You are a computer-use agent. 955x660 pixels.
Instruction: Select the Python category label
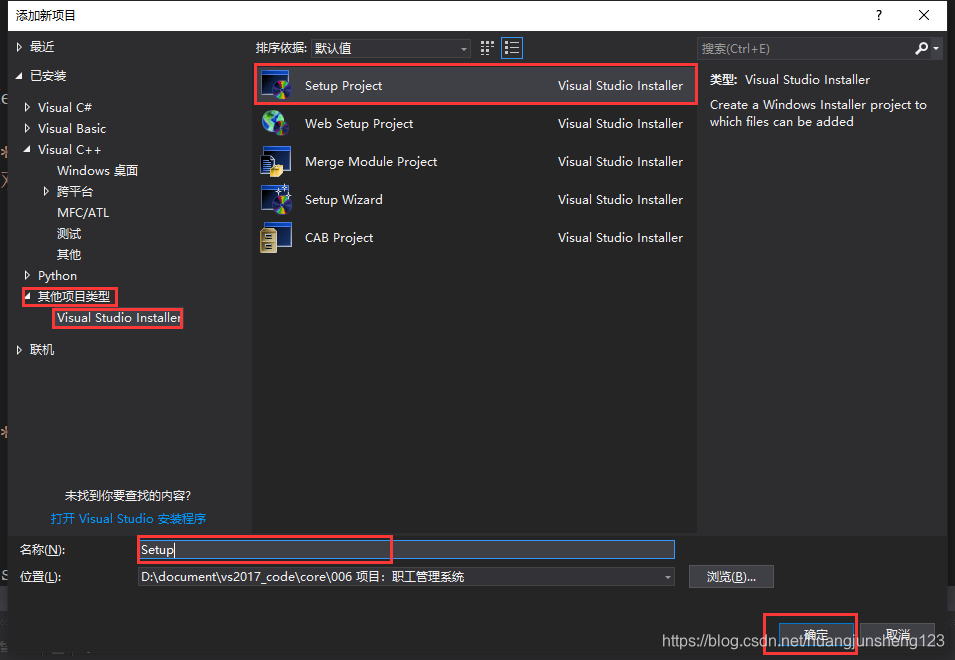(57, 276)
